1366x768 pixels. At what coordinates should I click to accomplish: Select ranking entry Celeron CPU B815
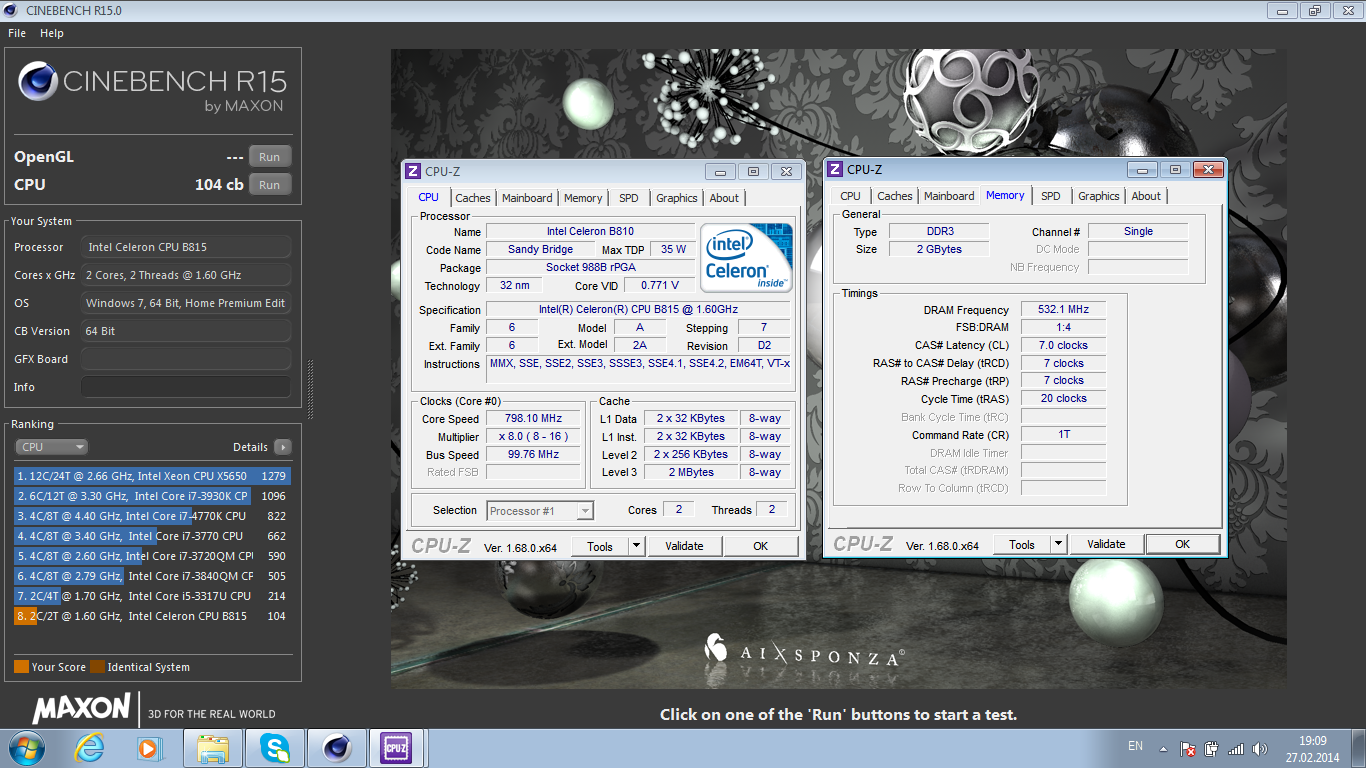(151, 616)
